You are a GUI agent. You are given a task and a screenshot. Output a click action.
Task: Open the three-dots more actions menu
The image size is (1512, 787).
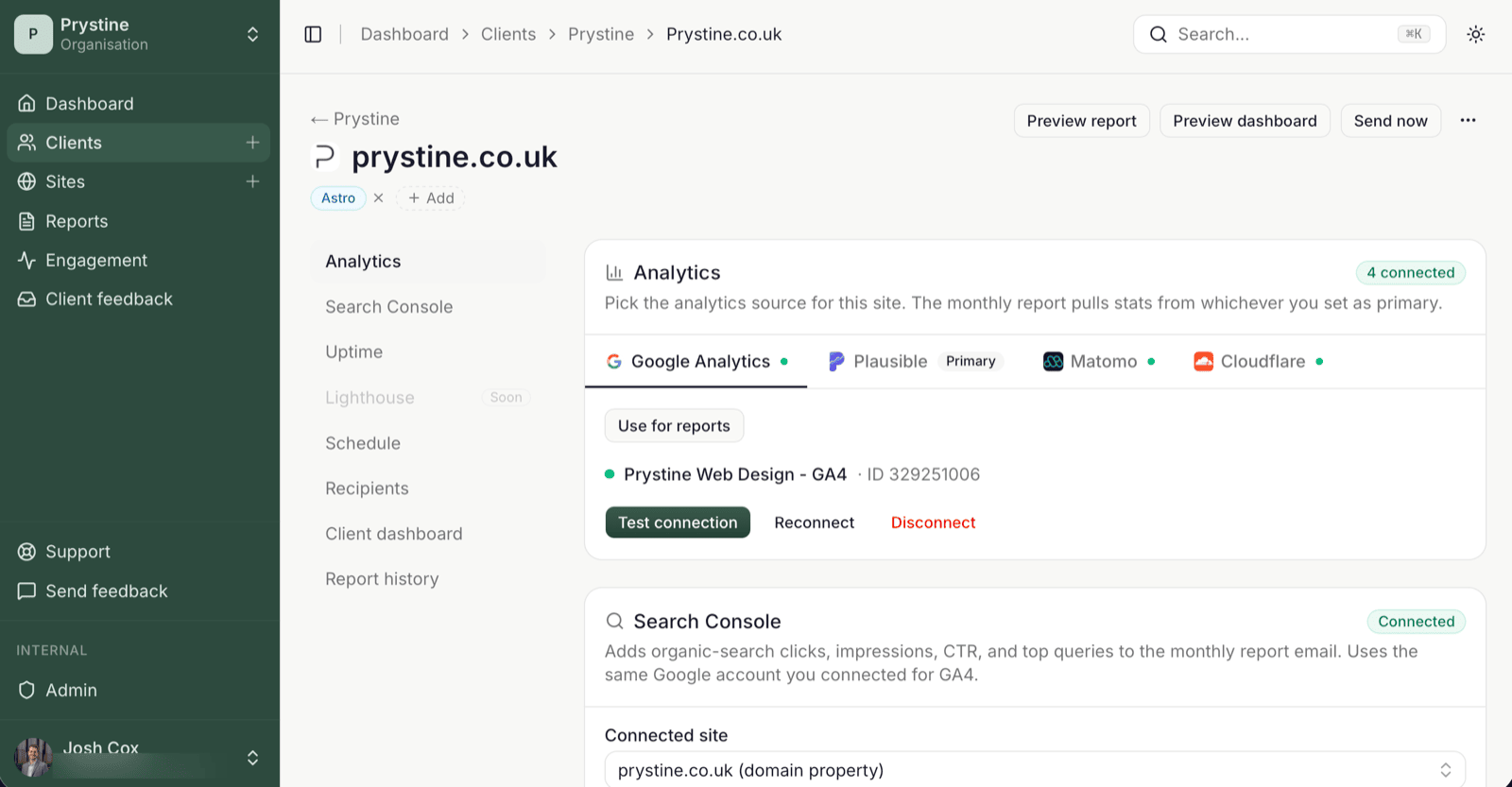(1468, 120)
